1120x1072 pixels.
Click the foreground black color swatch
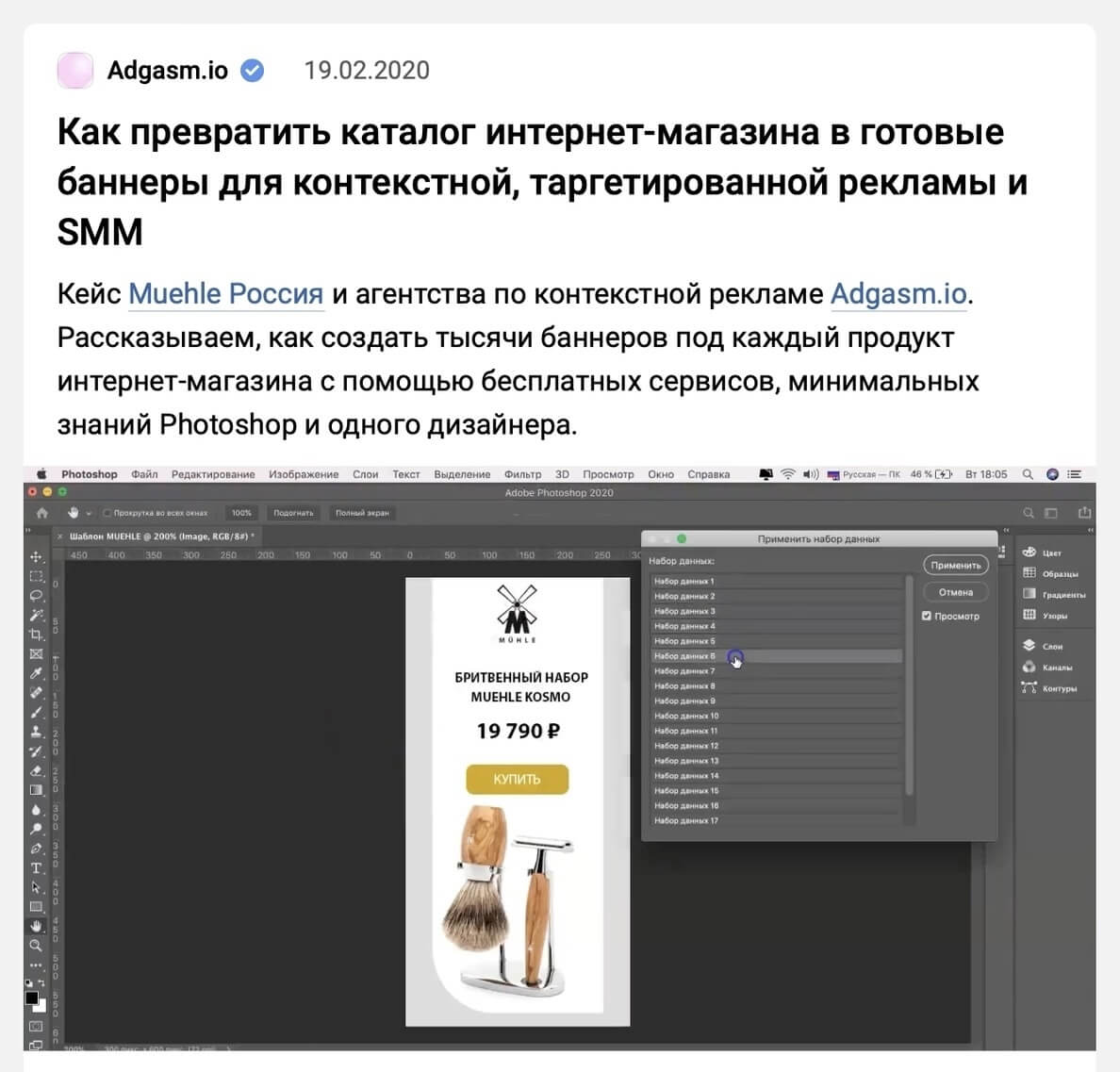pos(31,998)
